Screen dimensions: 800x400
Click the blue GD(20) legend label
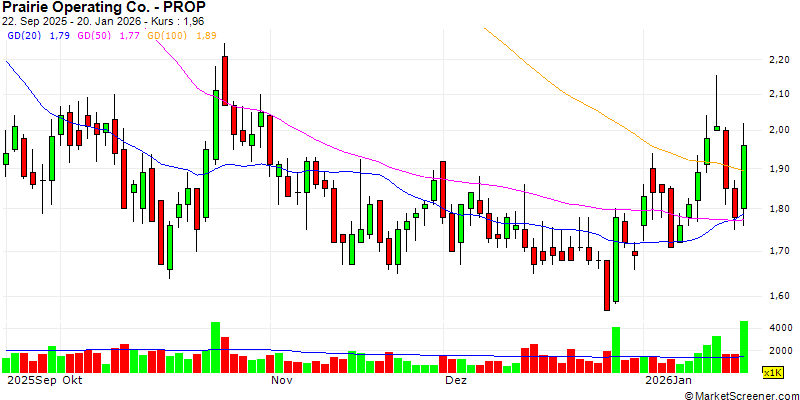click(x=24, y=36)
